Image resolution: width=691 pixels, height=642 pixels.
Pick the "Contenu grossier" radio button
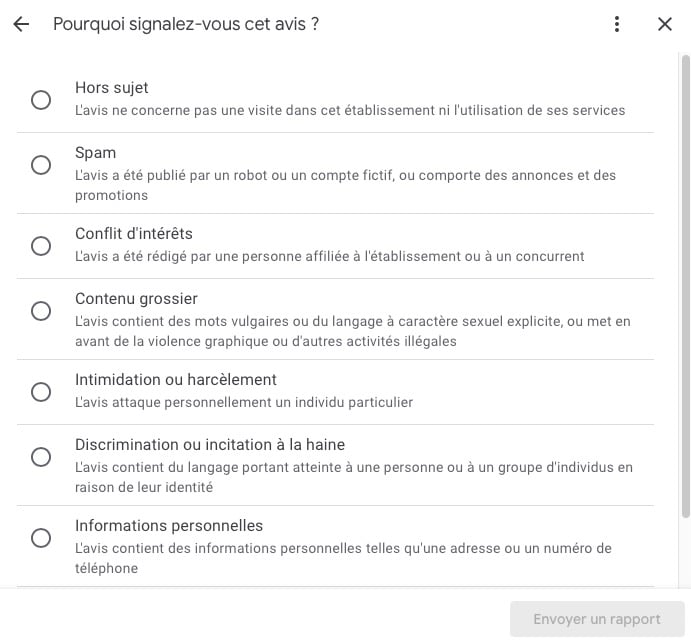(x=41, y=311)
